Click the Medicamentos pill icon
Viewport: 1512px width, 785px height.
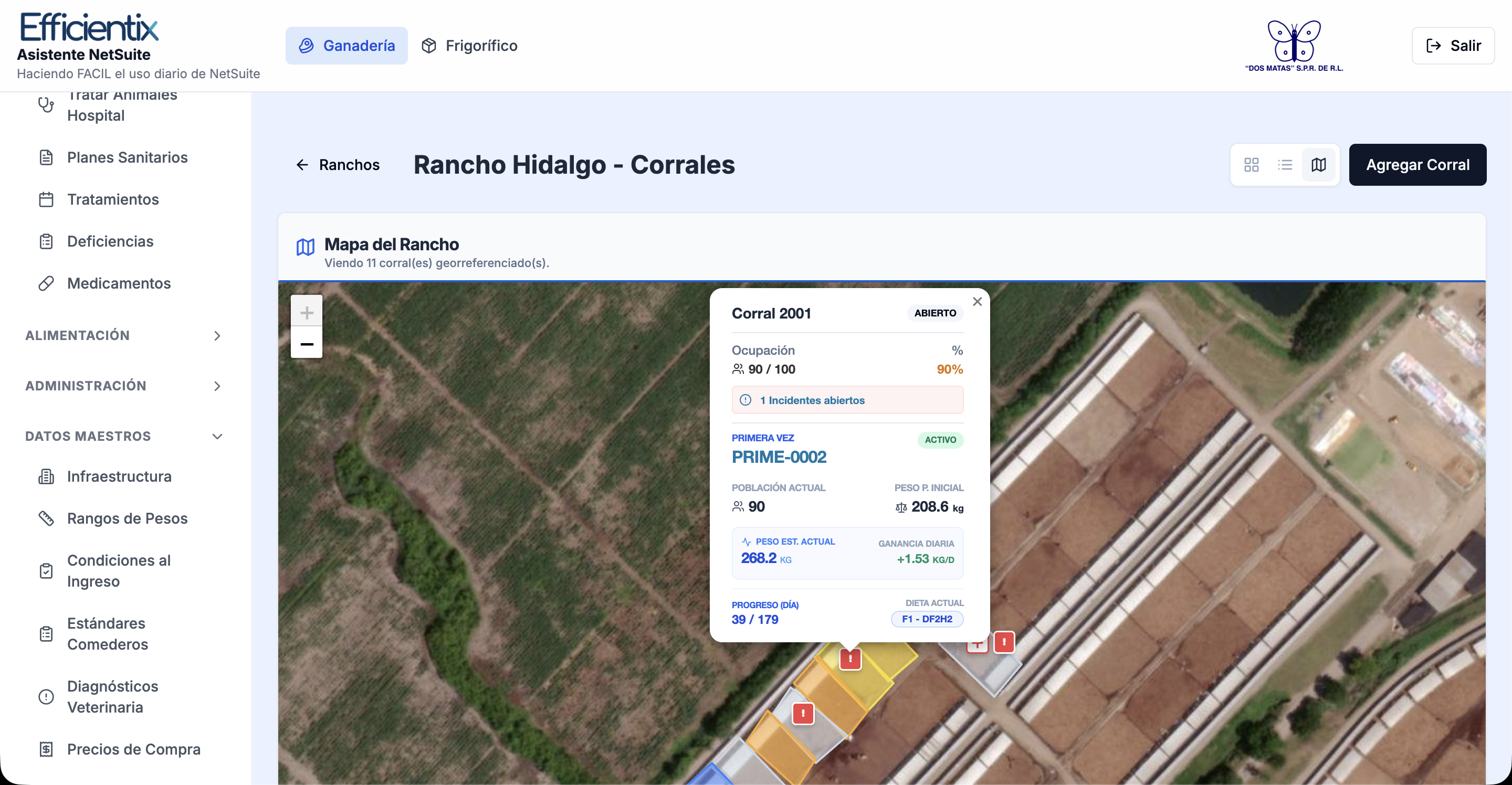[46, 283]
